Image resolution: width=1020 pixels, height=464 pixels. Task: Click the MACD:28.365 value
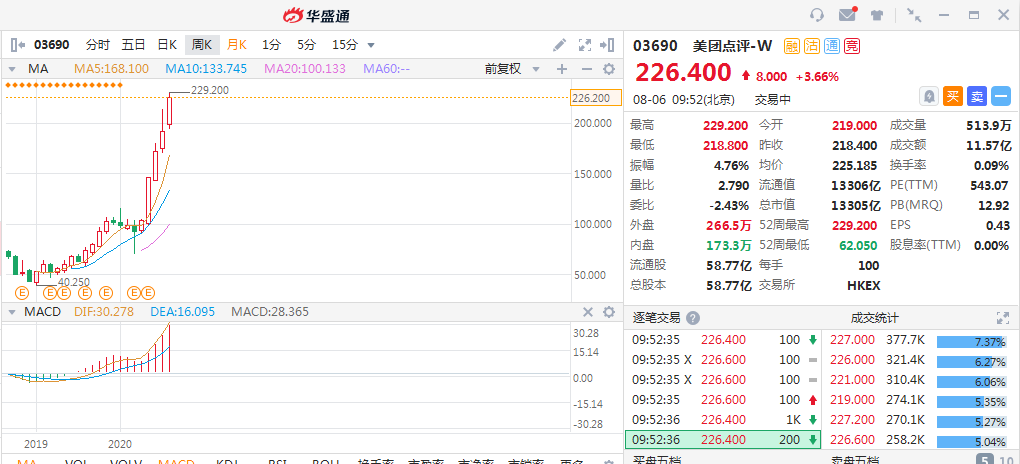(x=270, y=312)
